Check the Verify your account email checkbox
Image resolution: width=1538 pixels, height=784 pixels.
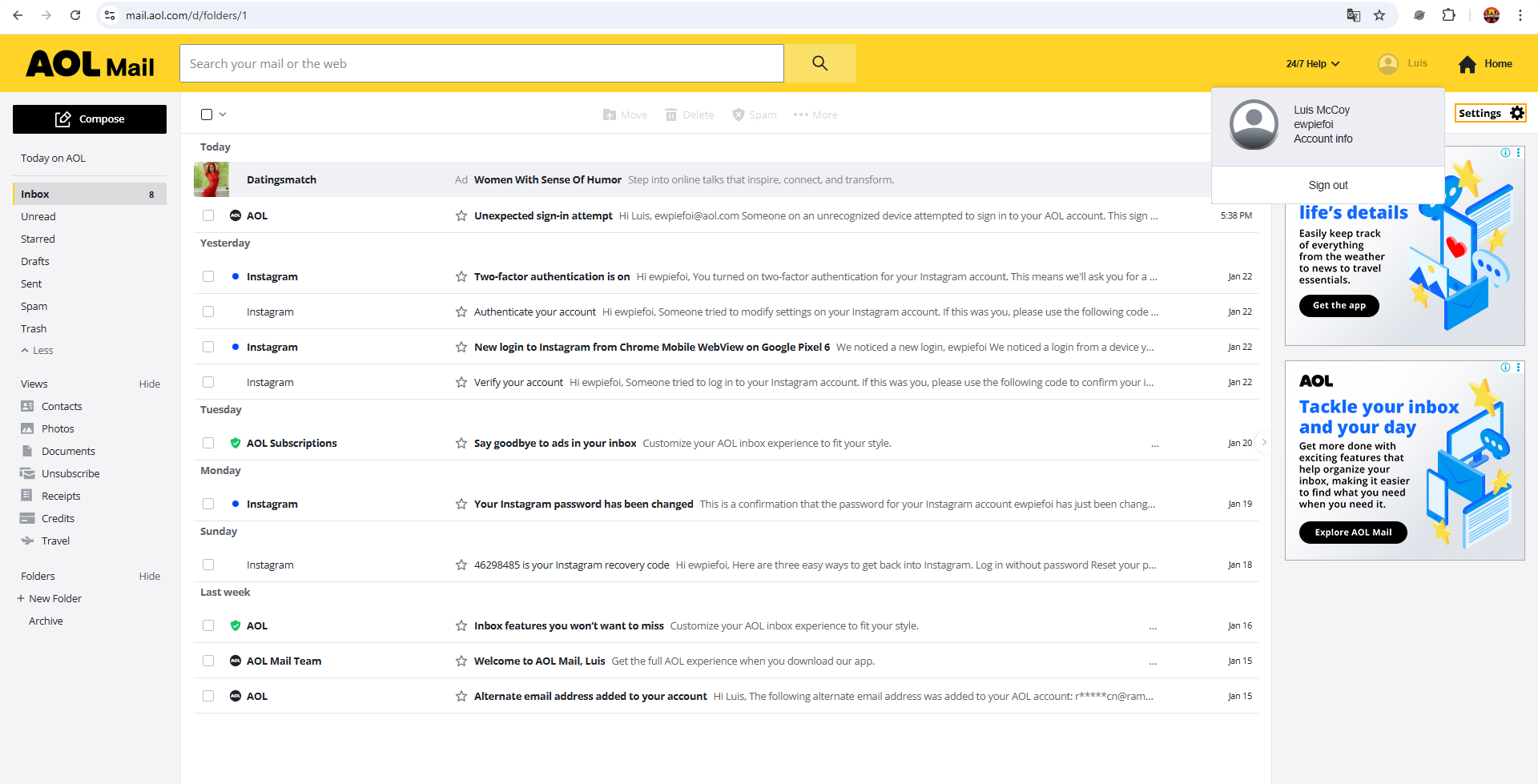[x=208, y=382]
